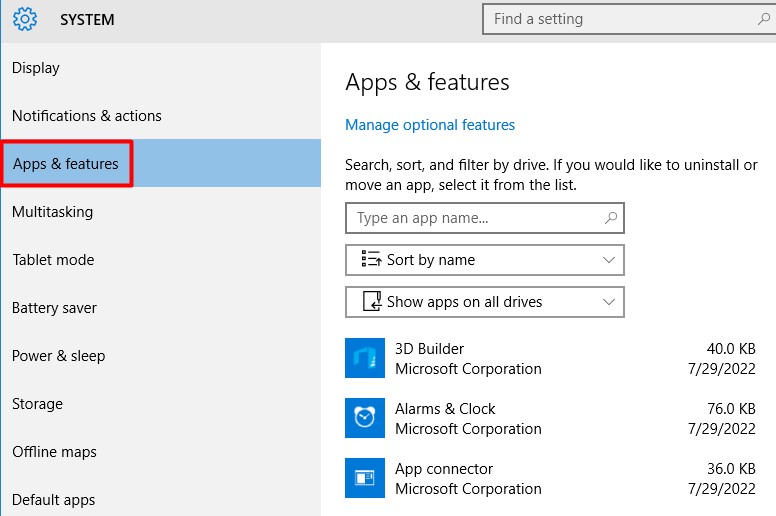776x516 pixels.
Task: Click the drive icon beside Show apps on all drives
Action: click(370, 302)
